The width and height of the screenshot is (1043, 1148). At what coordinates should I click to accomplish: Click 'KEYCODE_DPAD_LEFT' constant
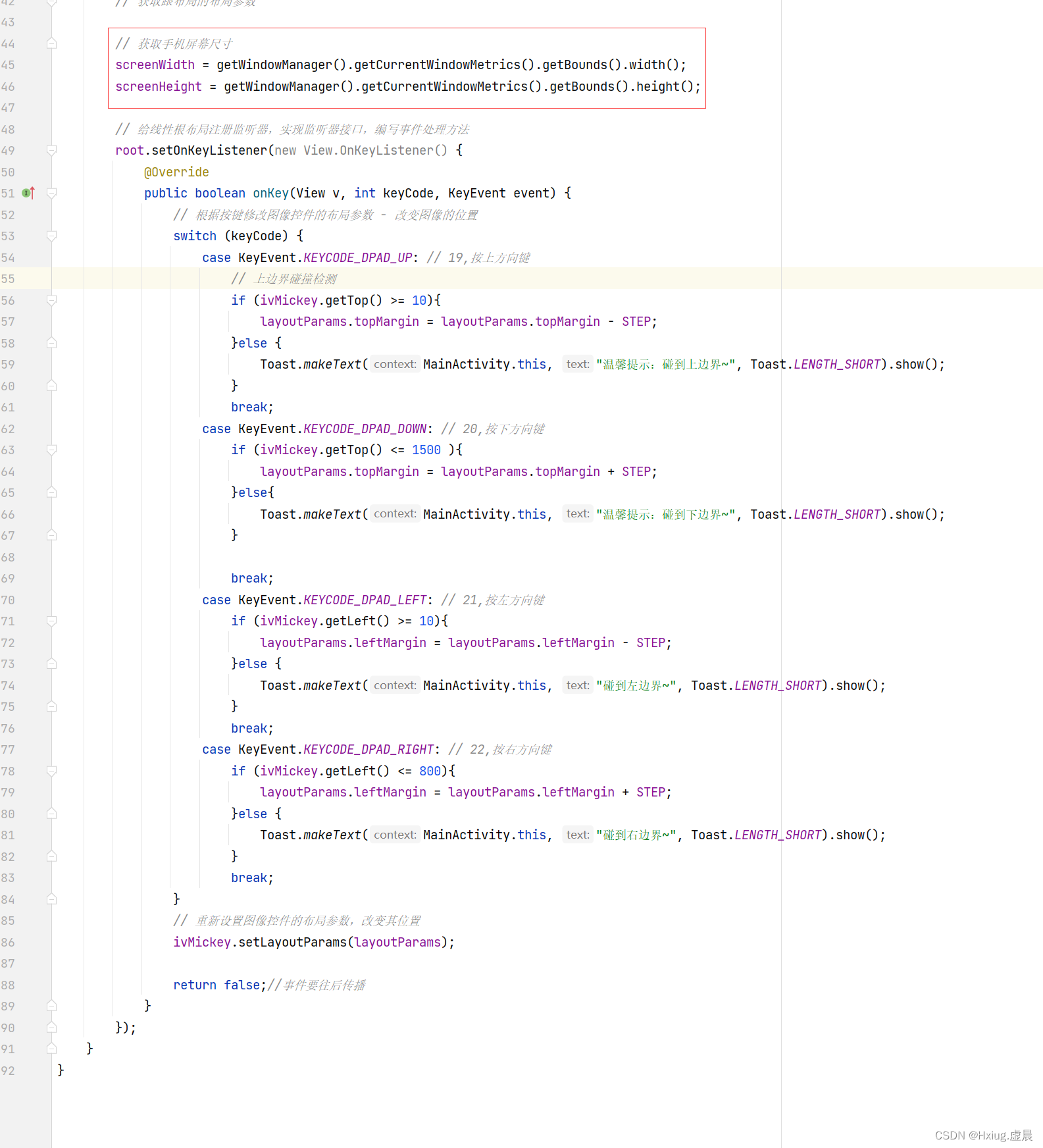click(x=365, y=600)
